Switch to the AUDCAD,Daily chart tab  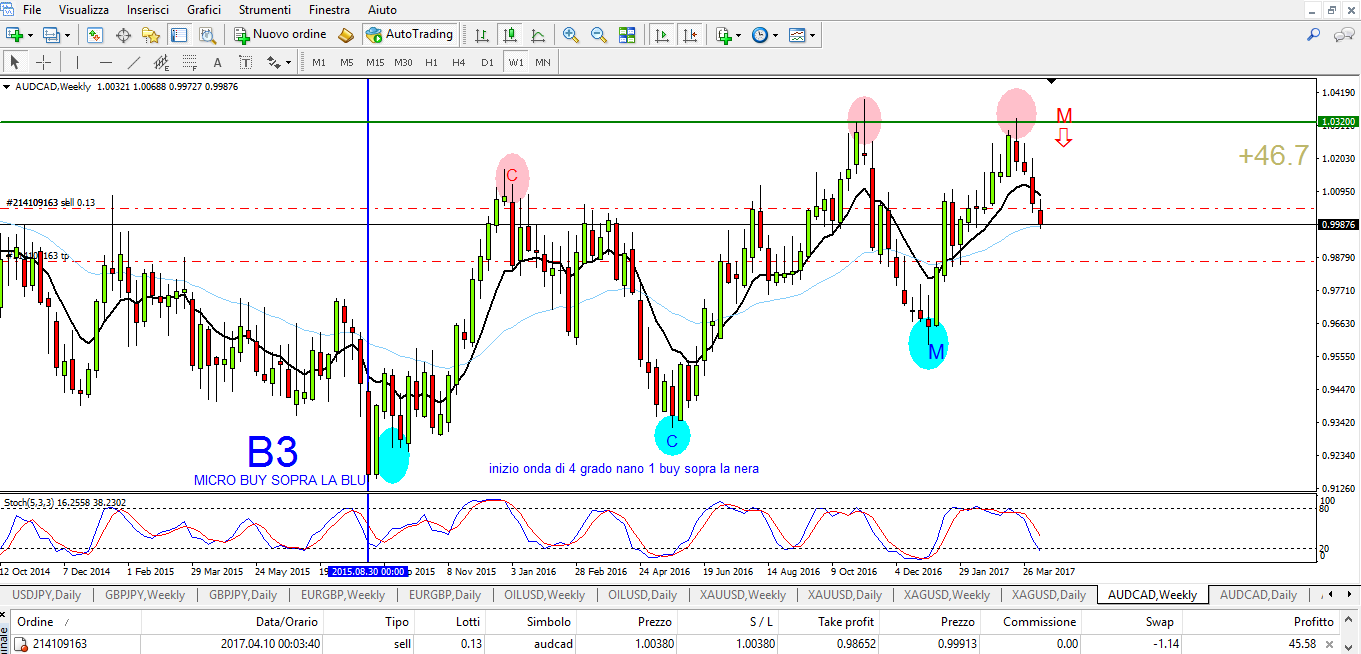pos(1259,595)
